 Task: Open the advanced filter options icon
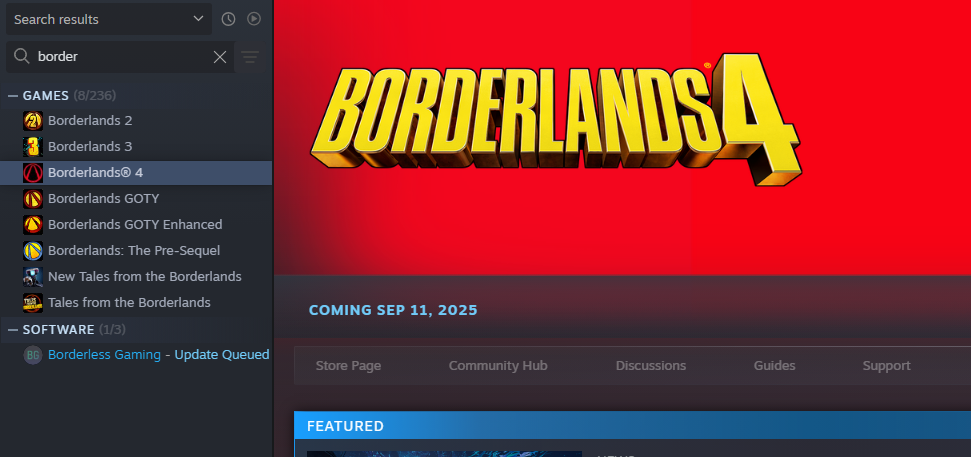click(x=250, y=57)
